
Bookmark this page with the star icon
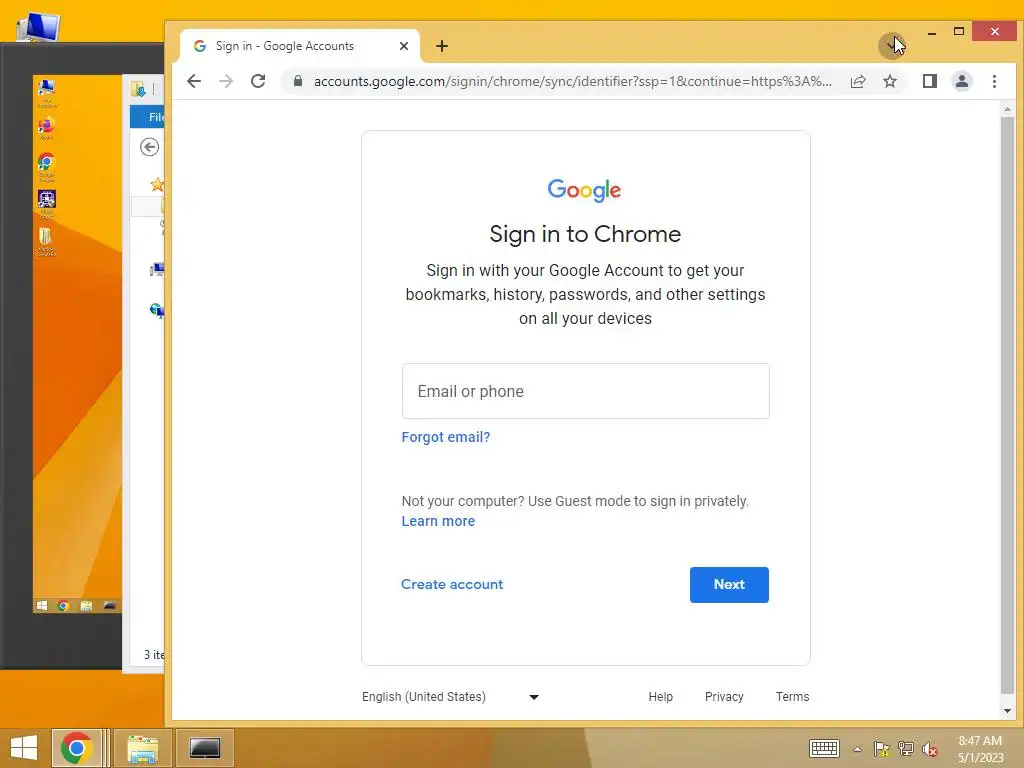(889, 81)
